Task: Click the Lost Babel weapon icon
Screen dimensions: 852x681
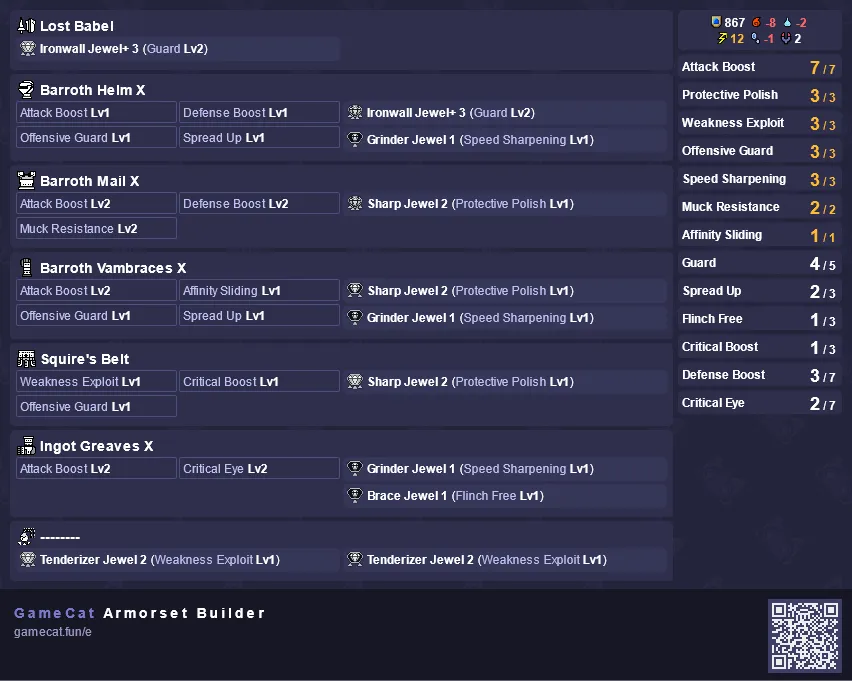Action: tap(26, 26)
